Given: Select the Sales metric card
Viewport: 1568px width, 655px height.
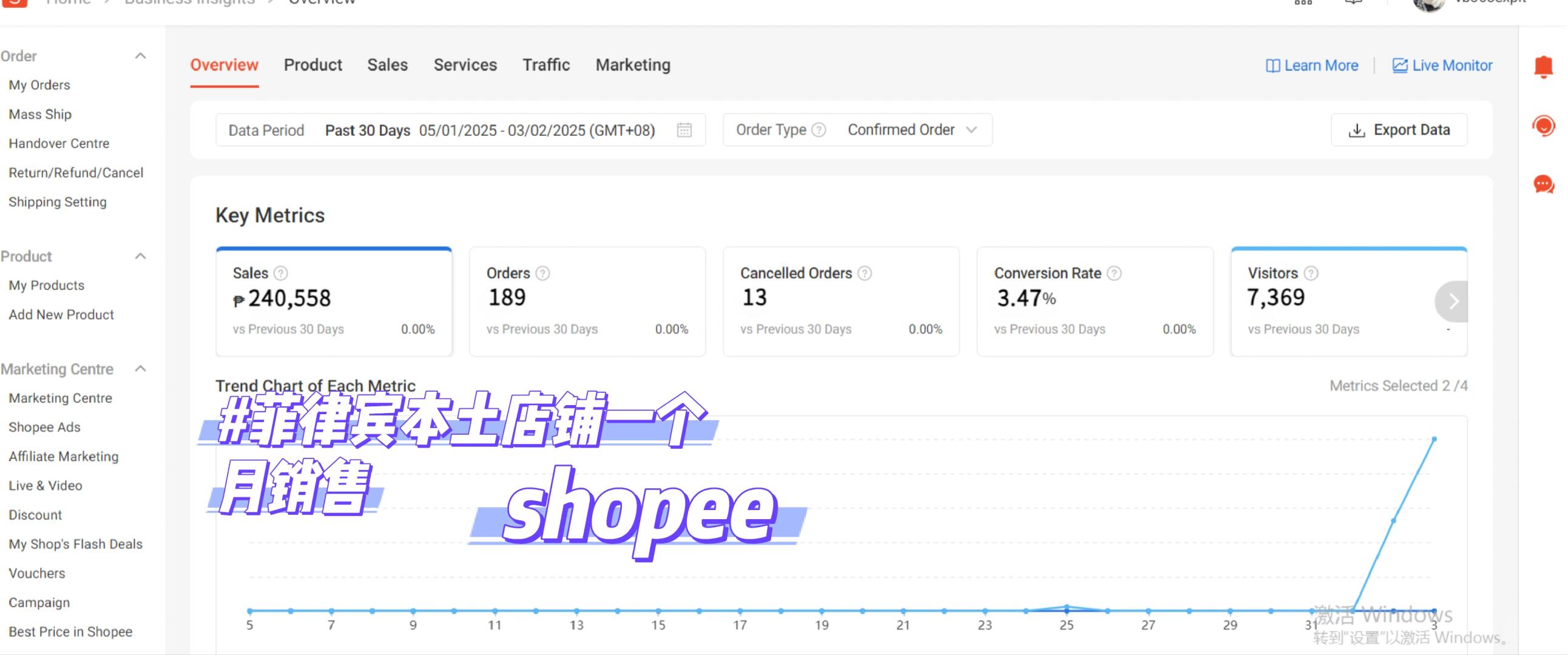Looking at the screenshot, I should tap(334, 301).
